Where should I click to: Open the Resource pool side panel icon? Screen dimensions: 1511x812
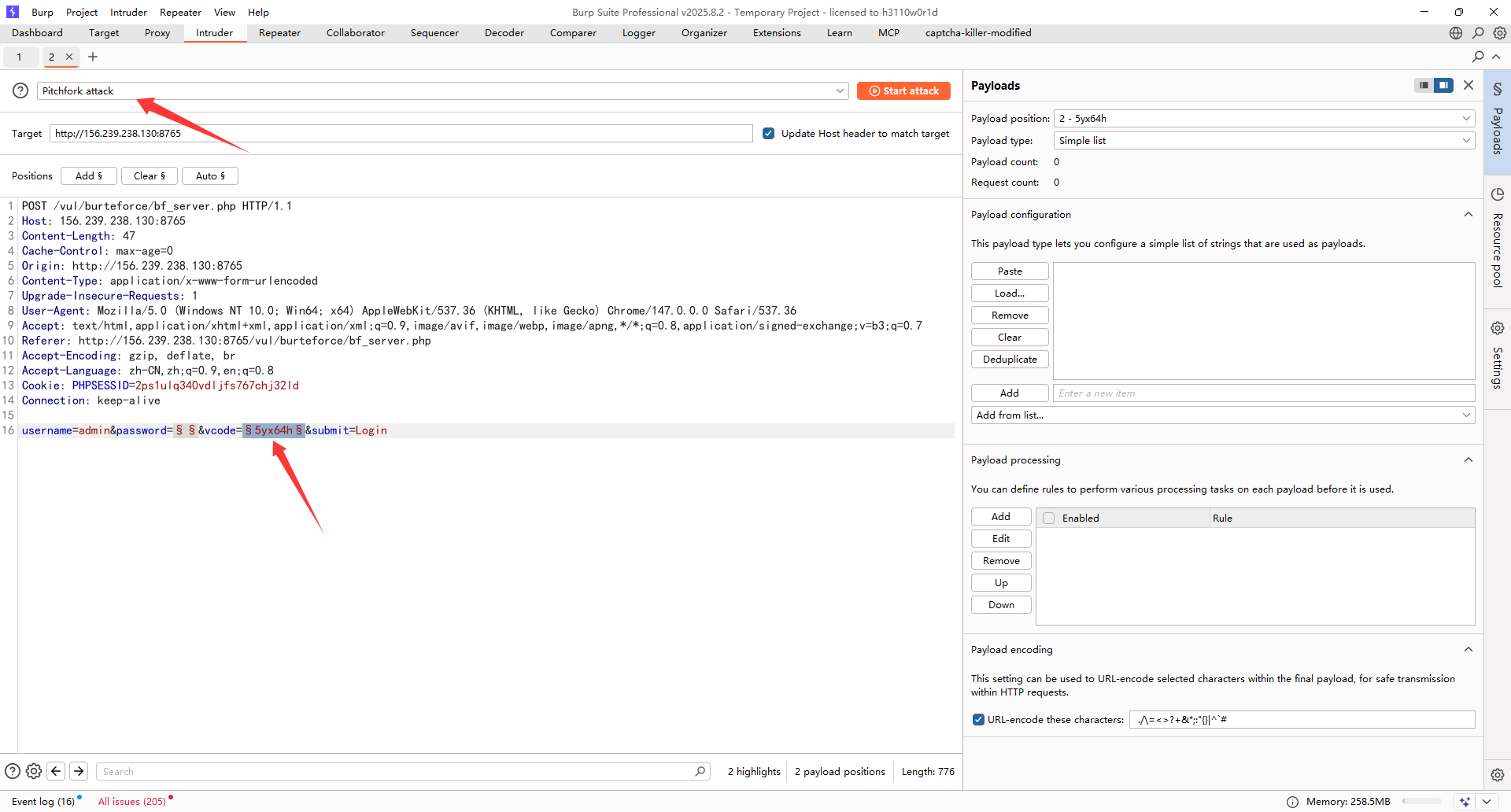(x=1497, y=194)
